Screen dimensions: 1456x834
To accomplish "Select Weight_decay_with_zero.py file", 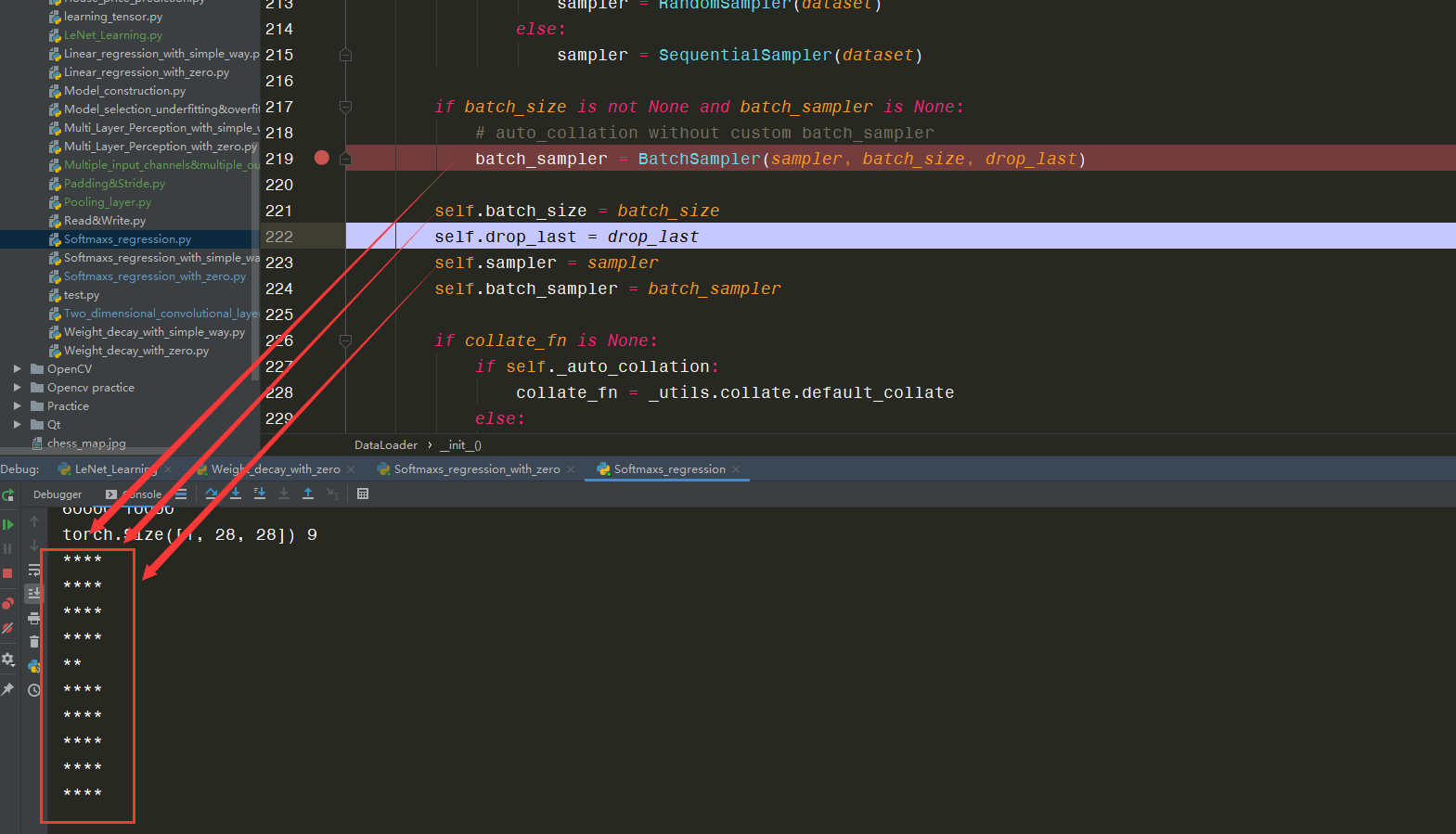I will pyautogui.click(x=136, y=351).
